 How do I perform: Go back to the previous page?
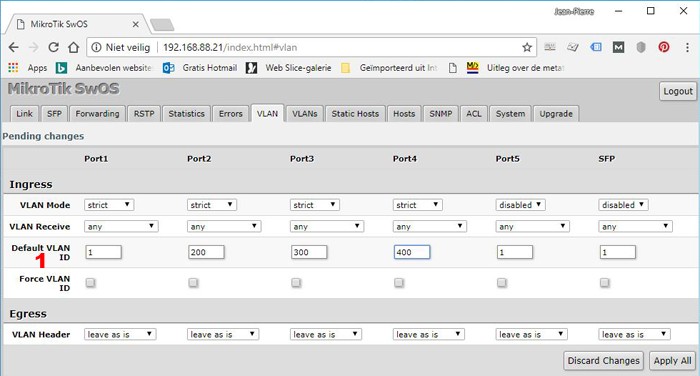pos(13,47)
